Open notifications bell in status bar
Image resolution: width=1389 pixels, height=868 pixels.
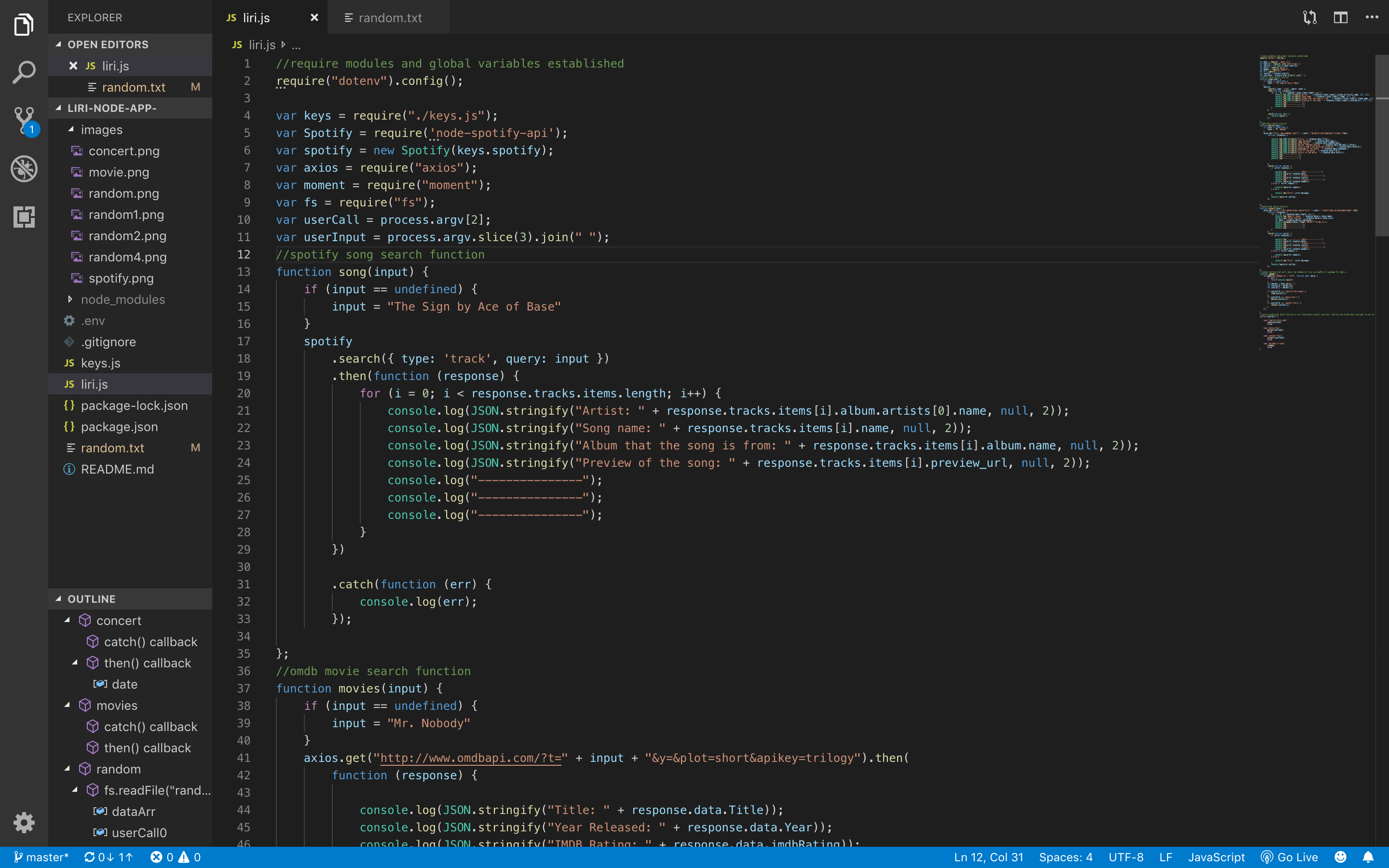point(1368,857)
